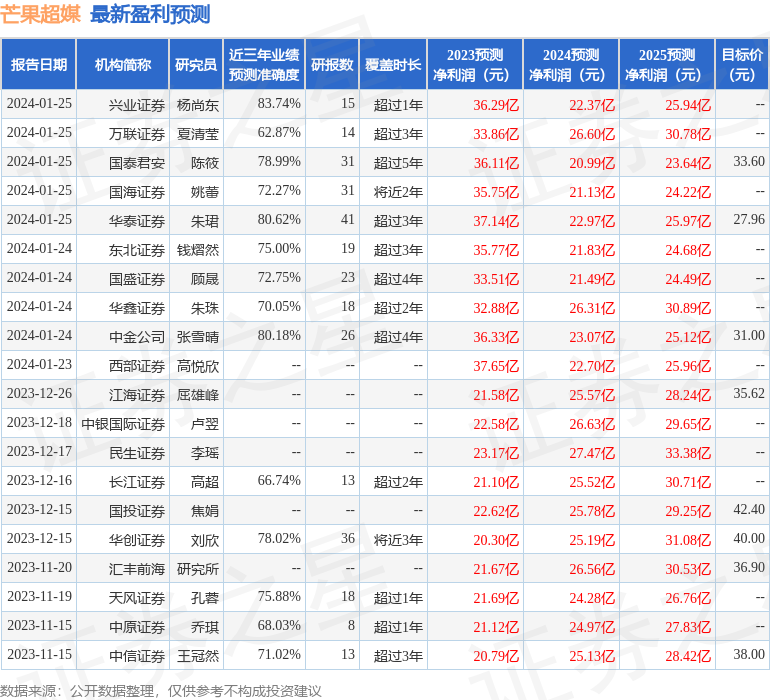Click target price 36.90
The image size is (770, 700).
pyautogui.click(x=749, y=567)
